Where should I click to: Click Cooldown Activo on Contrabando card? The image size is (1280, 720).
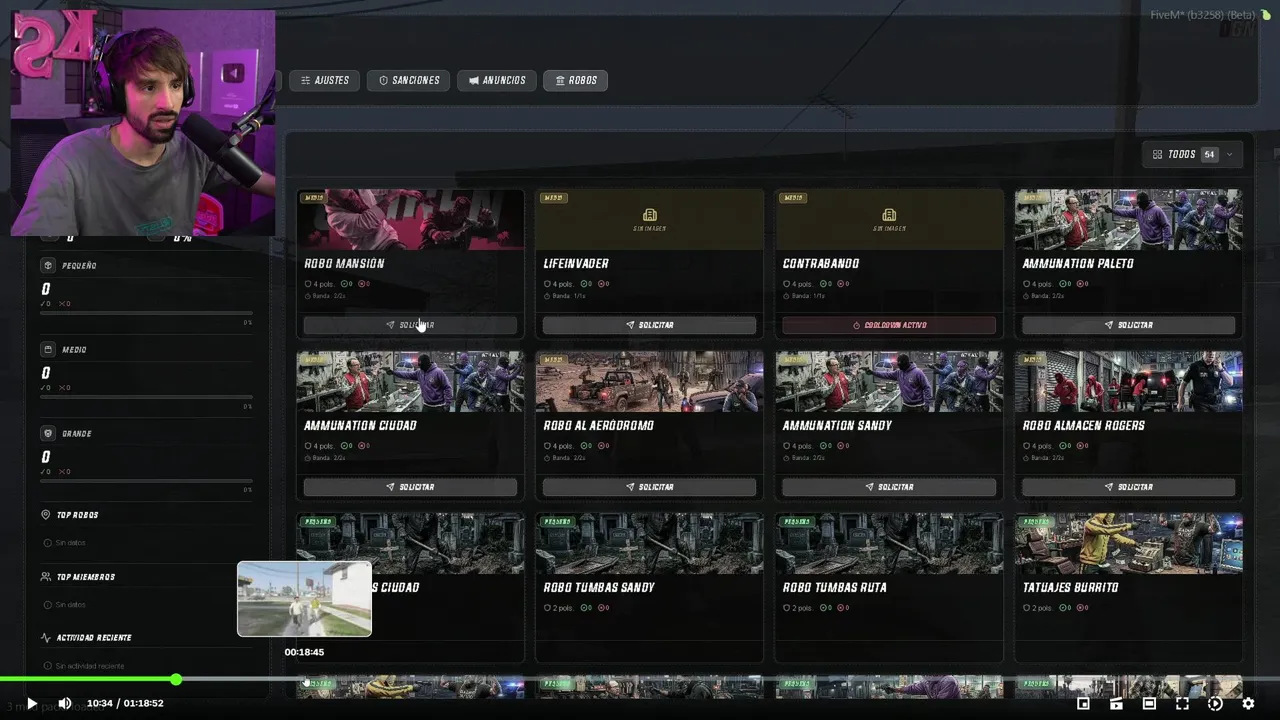pos(889,325)
